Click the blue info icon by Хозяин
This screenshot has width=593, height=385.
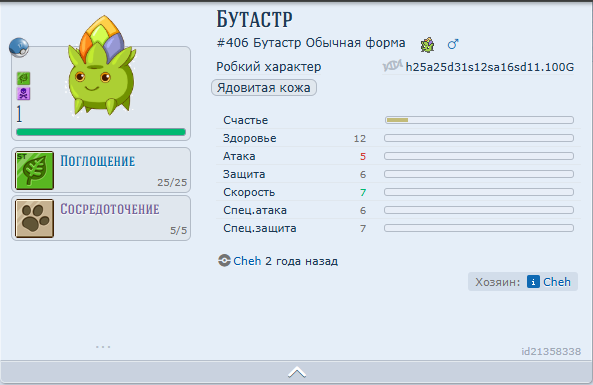click(x=533, y=282)
